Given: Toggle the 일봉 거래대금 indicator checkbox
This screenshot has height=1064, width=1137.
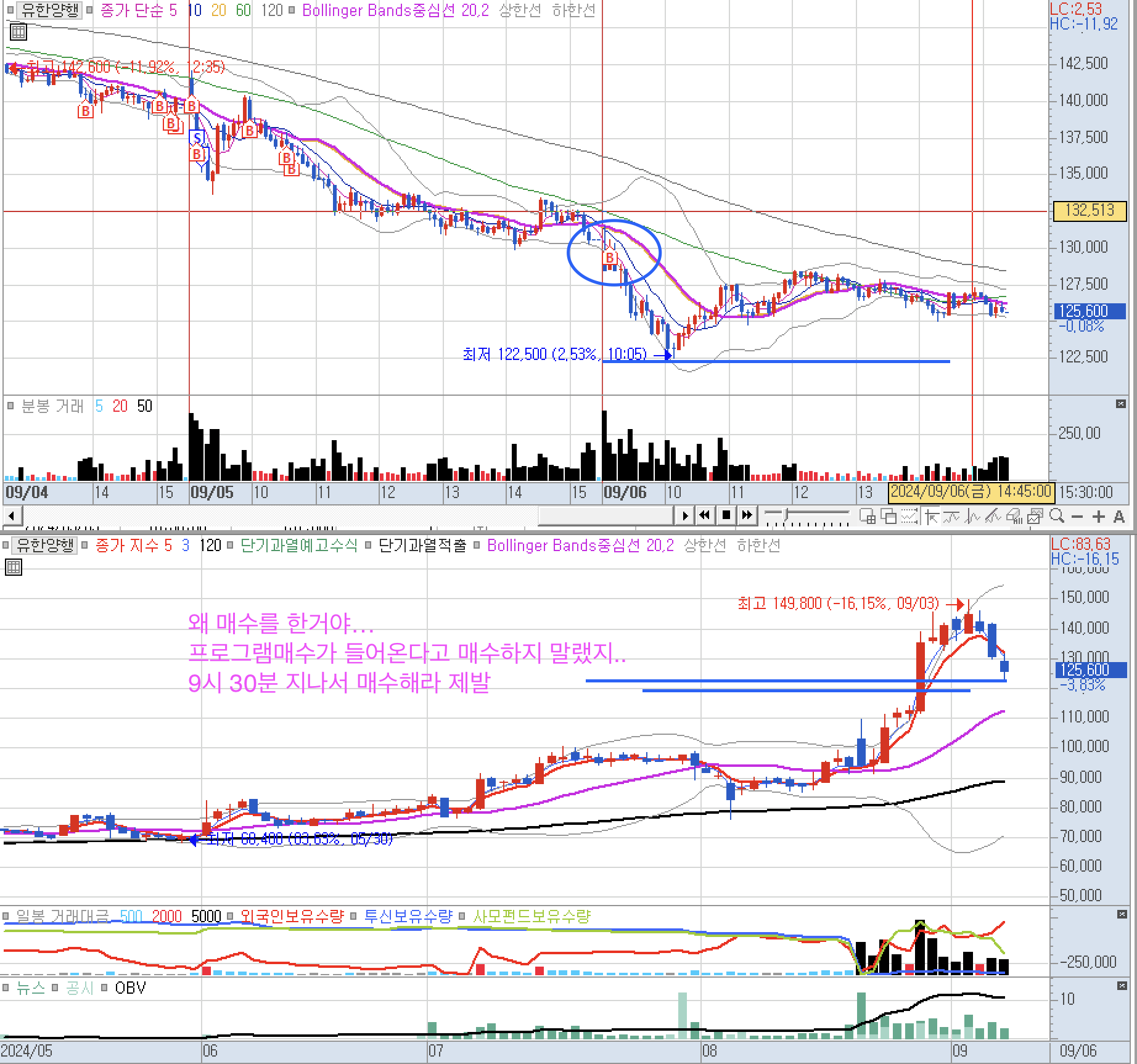Looking at the screenshot, I should click(x=6, y=916).
